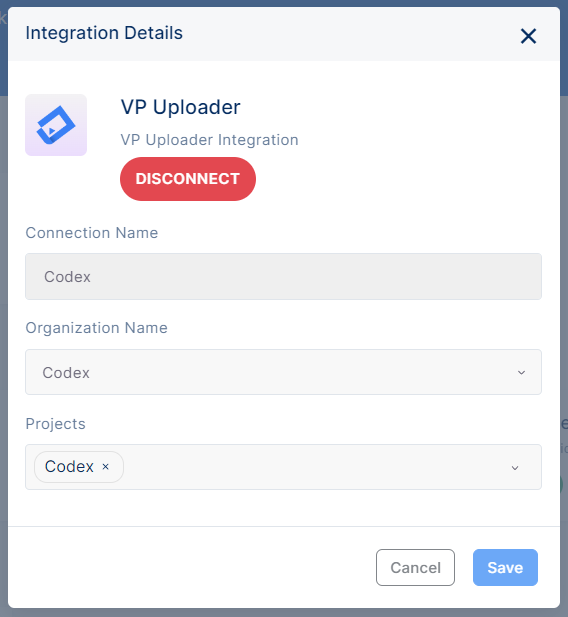Close the Integration Details dialog

(x=528, y=36)
